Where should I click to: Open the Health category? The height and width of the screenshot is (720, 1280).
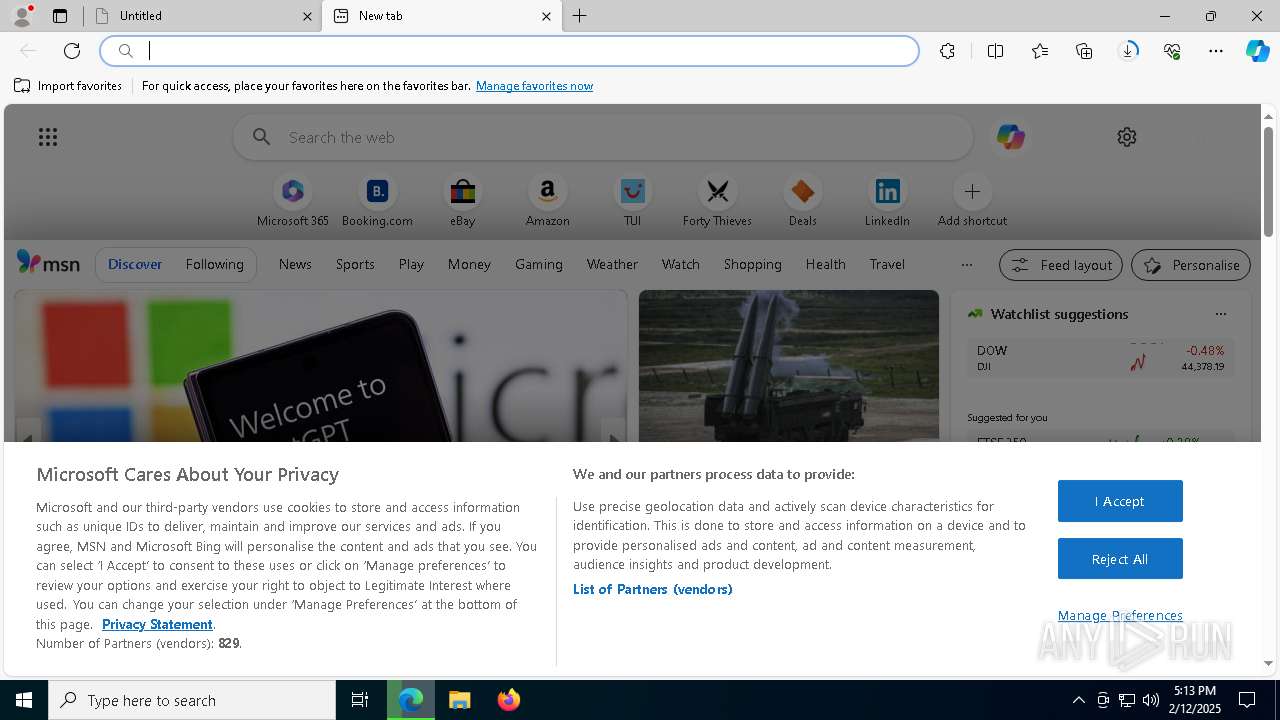[x=825, y=264]
